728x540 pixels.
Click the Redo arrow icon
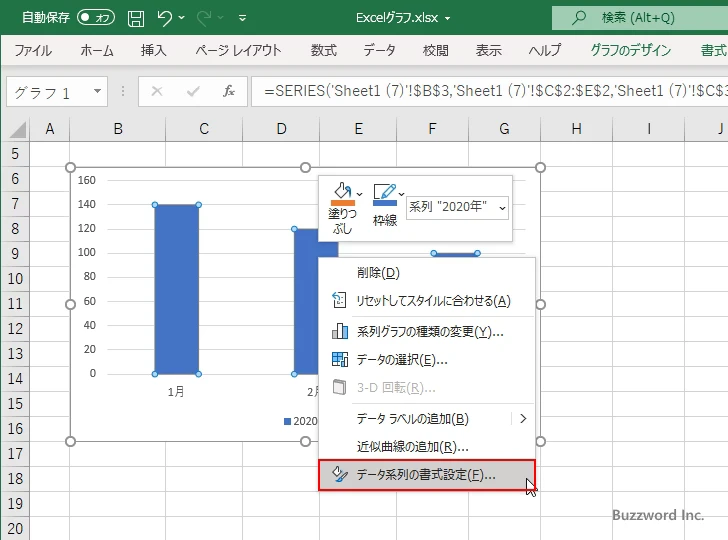203,18
